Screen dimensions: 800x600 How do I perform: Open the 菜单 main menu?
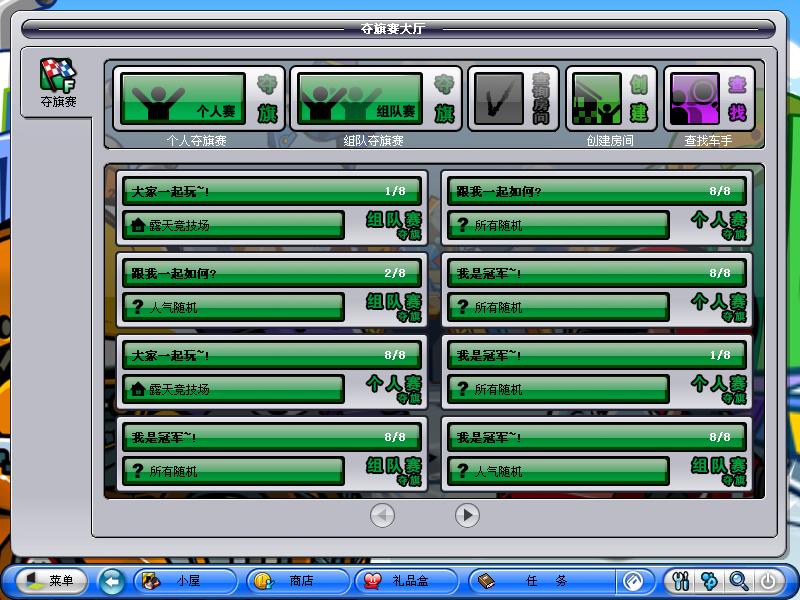click(50, 580)
